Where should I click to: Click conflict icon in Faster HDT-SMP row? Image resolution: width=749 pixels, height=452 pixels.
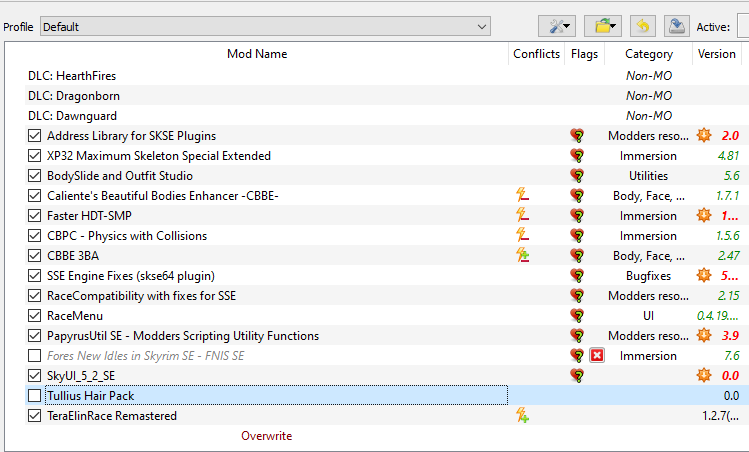[x=522, y=215]
